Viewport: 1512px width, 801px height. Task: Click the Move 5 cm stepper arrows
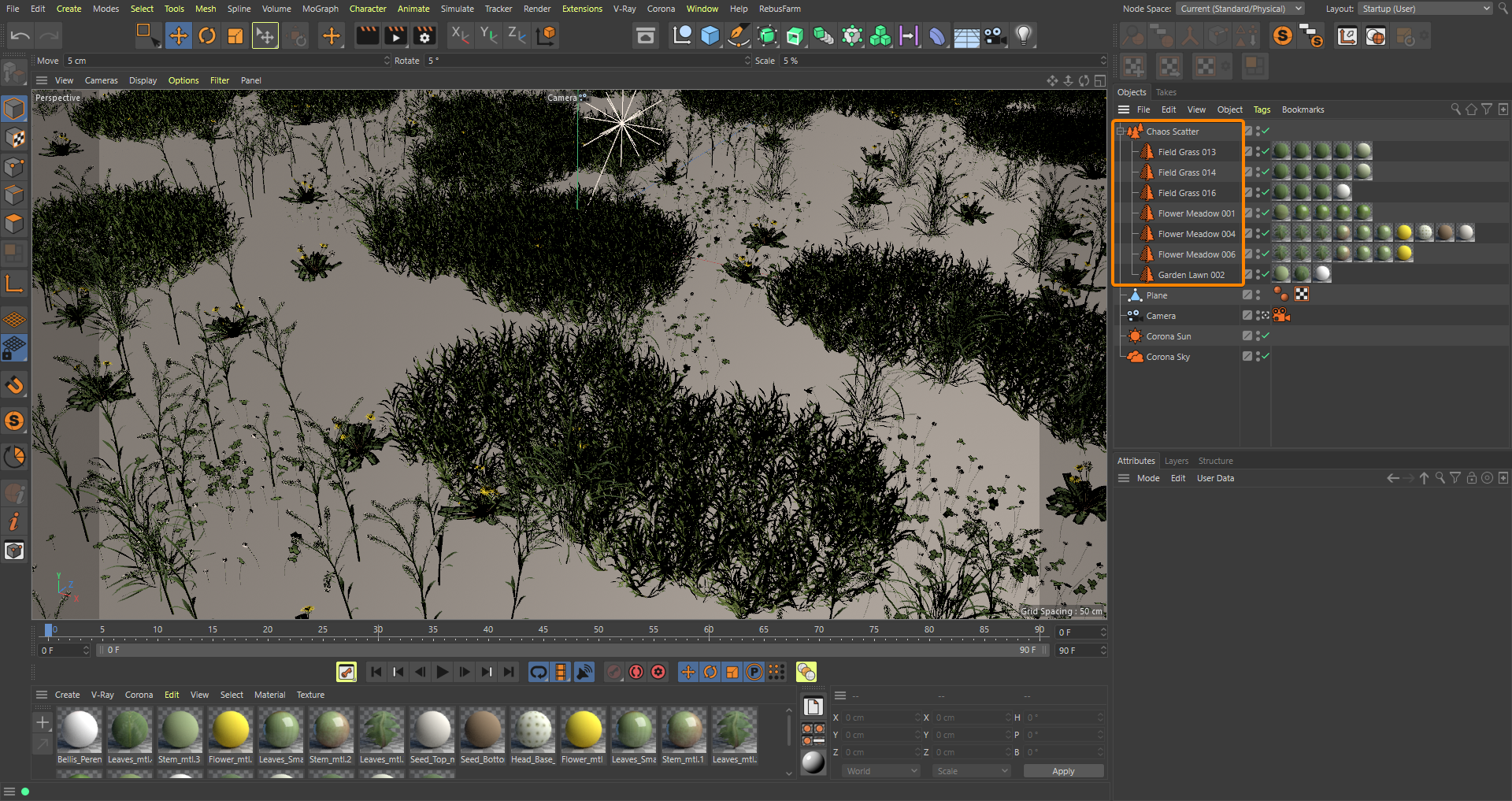387,61
